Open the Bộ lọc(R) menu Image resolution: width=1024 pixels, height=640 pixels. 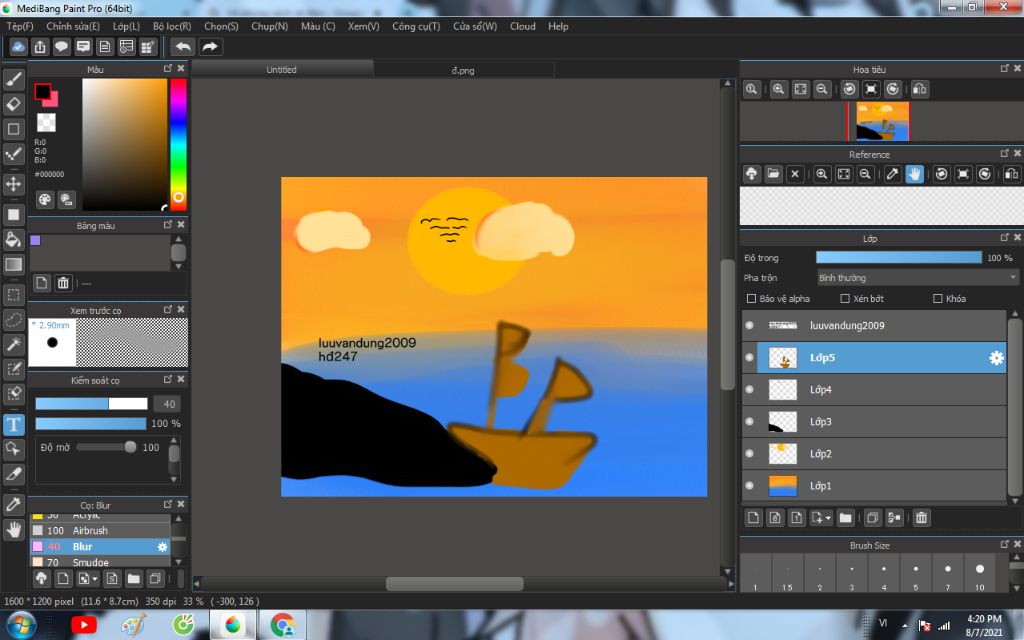pyautogui.click(x=172, y=26)
